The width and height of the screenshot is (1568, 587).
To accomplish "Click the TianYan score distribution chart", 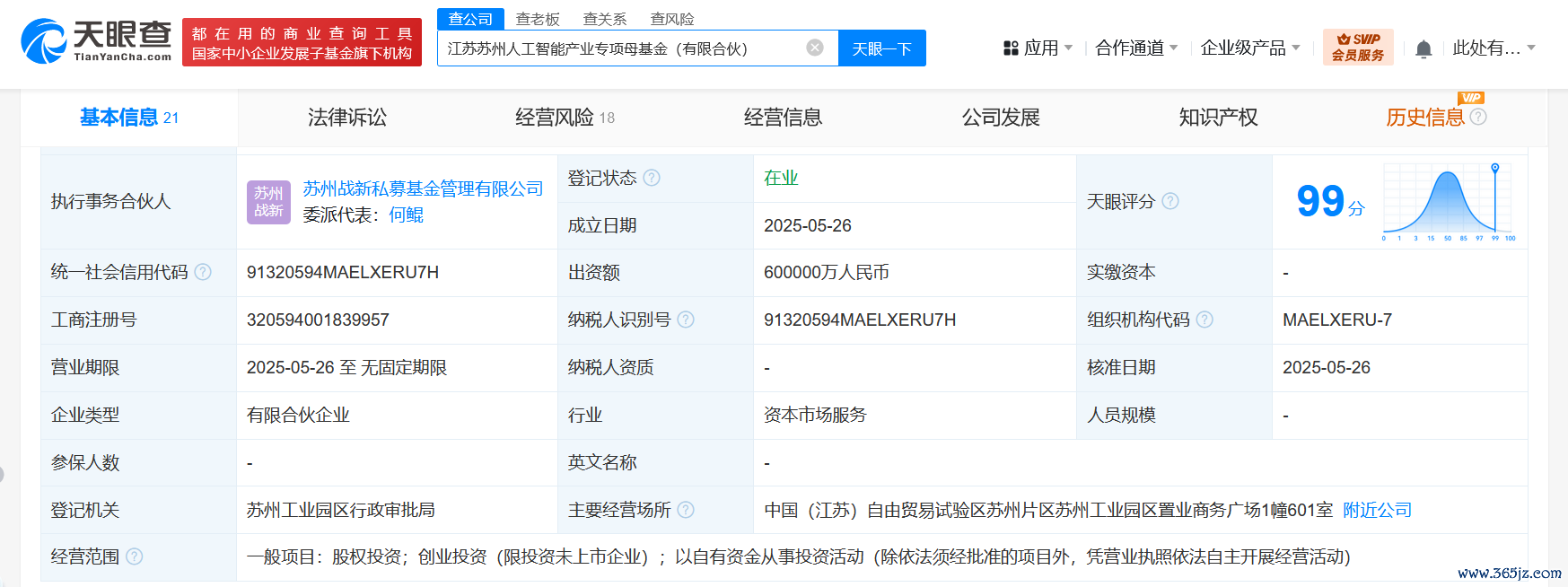I will coord(1449,202).
